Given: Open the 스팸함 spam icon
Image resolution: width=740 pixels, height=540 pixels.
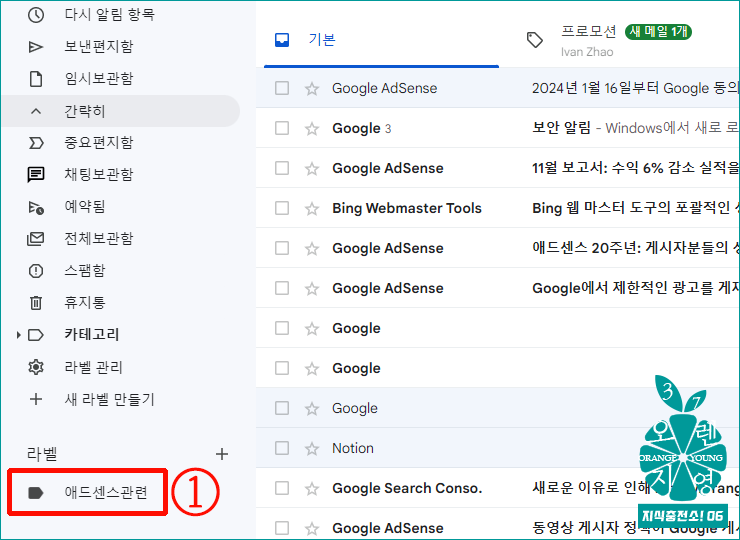Looking at the screenshot, I should tap(36, 271).
